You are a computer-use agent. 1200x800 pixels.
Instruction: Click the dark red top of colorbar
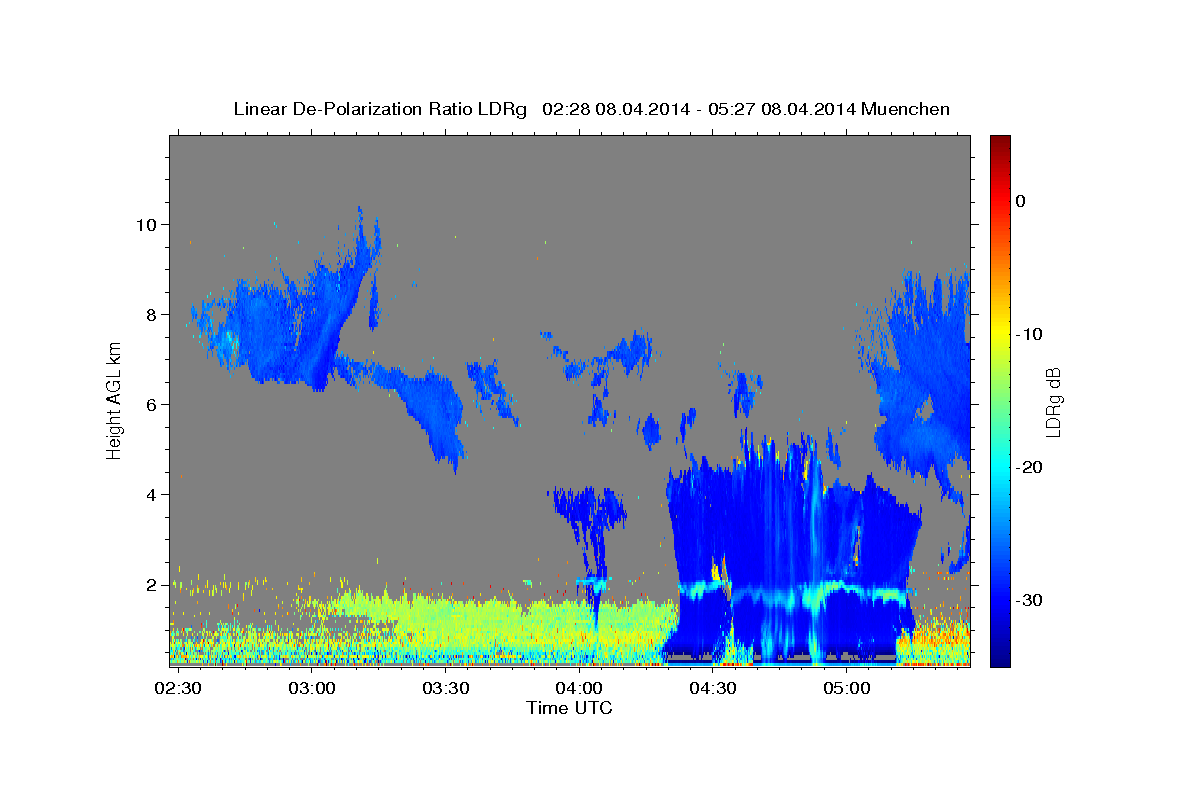click(x=1000, y=143)
